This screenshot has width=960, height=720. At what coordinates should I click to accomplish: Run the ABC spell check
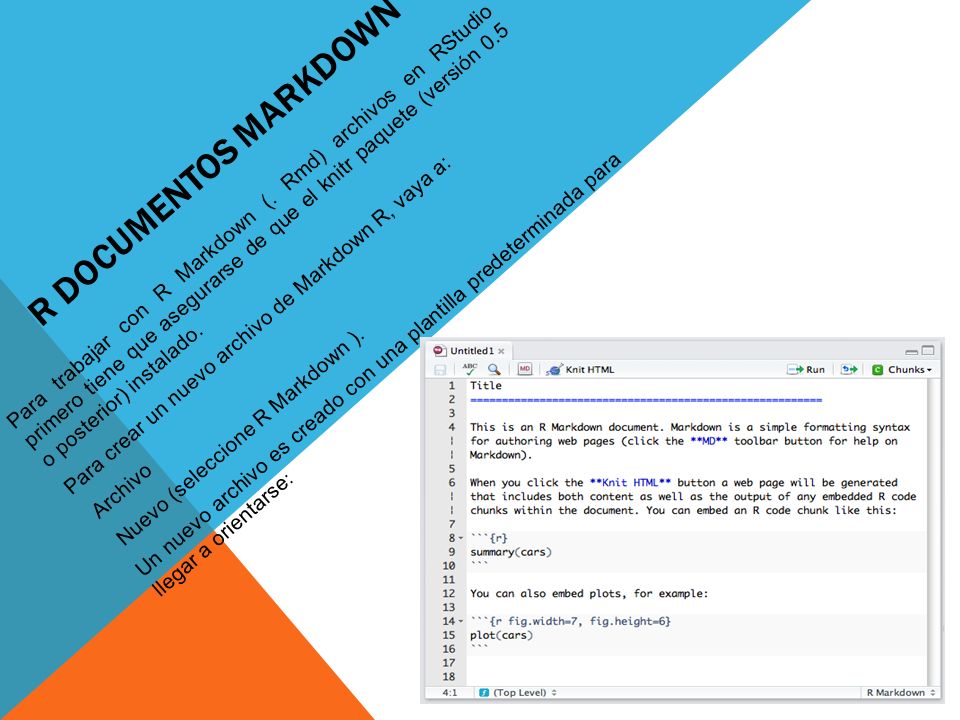470,369
